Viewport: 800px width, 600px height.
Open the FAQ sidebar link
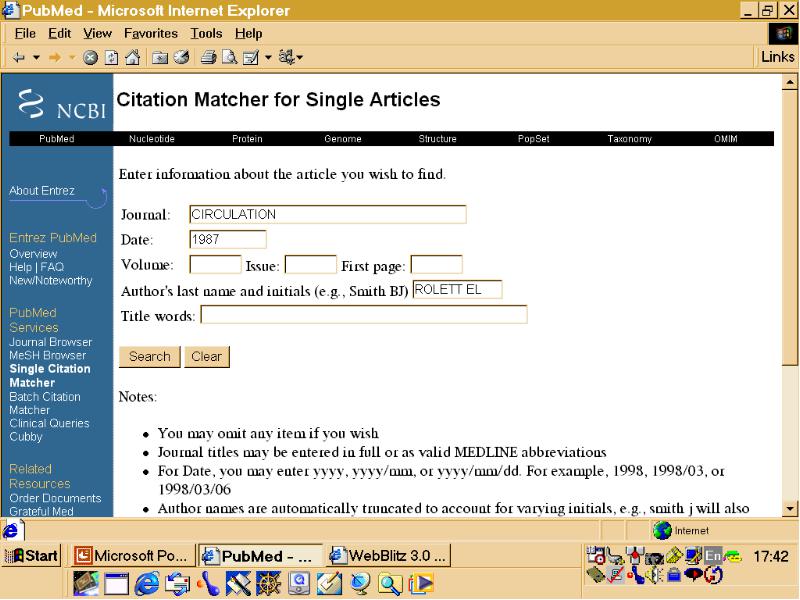click(x=52, y=267)
